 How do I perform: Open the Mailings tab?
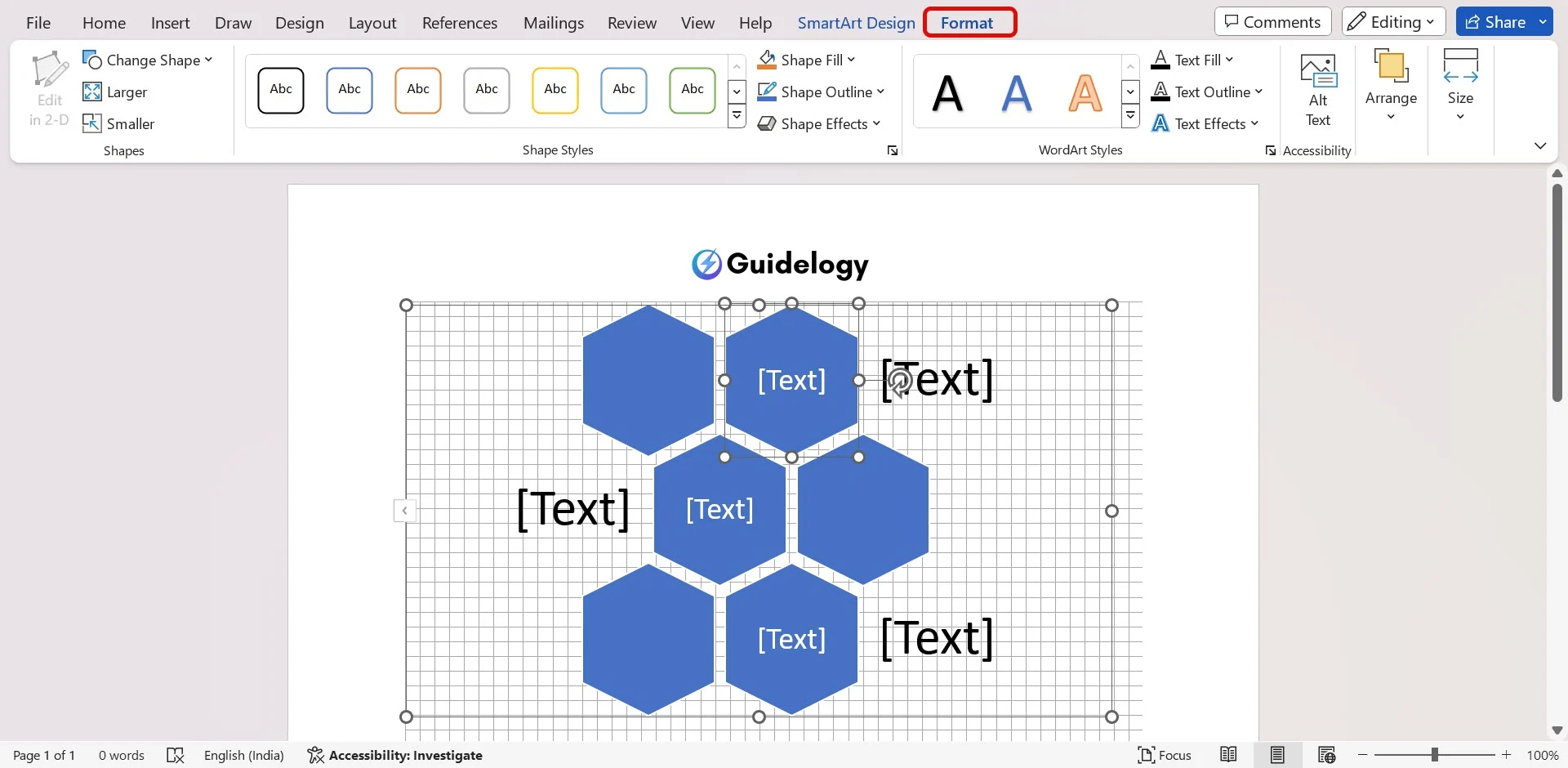(x=554, y=23)
